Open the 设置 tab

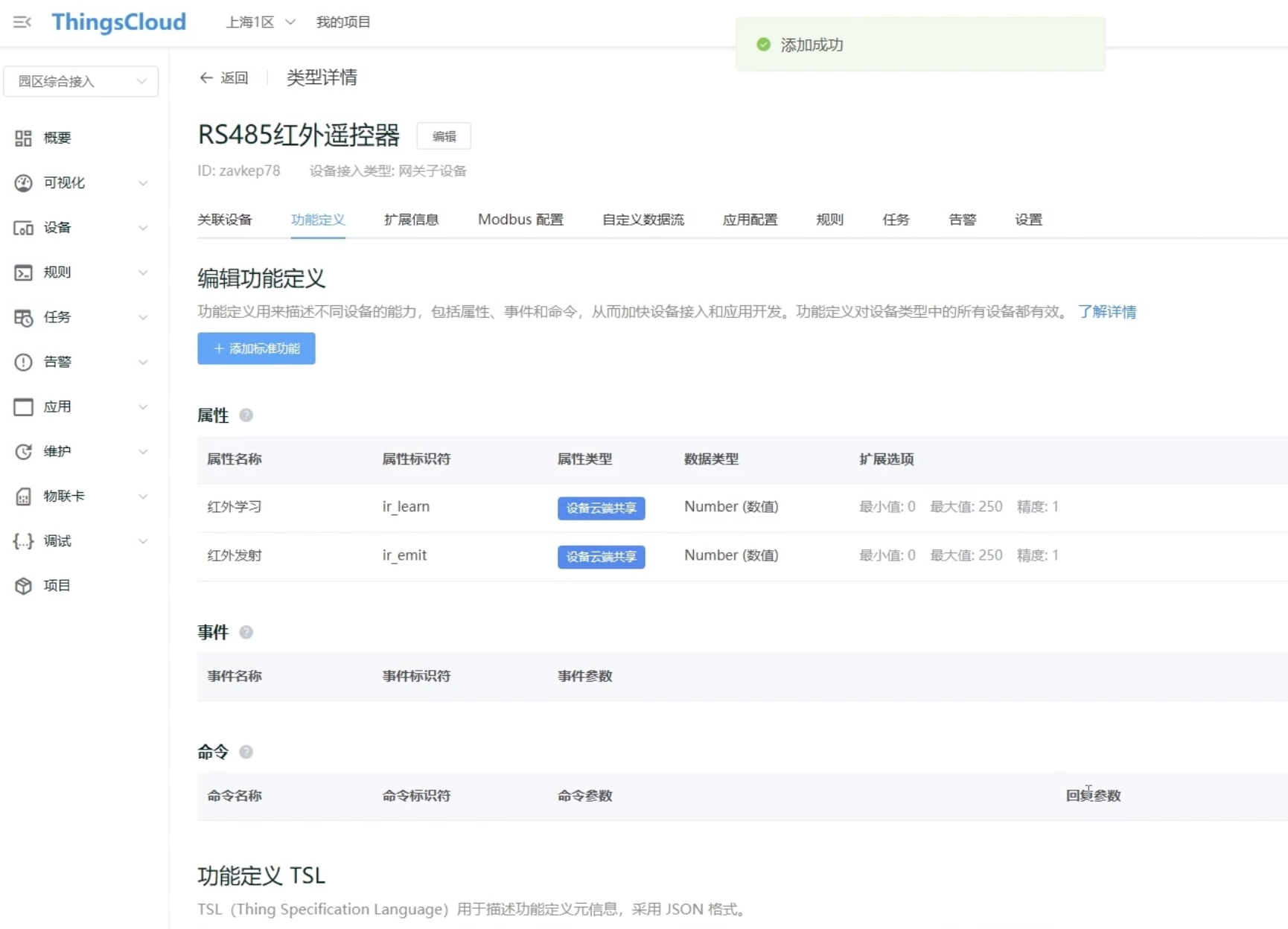pos(1029,220)
